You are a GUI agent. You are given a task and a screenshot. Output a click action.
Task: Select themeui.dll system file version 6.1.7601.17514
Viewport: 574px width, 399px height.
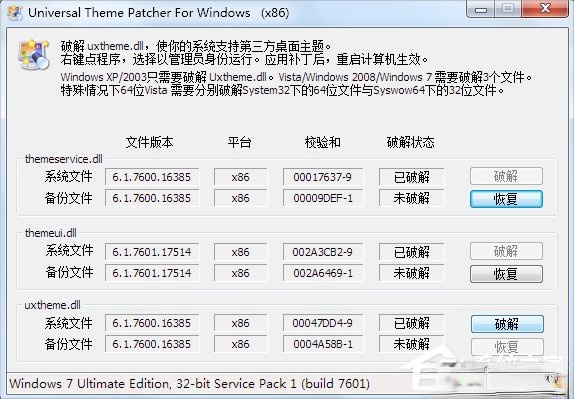coord(152,252)
